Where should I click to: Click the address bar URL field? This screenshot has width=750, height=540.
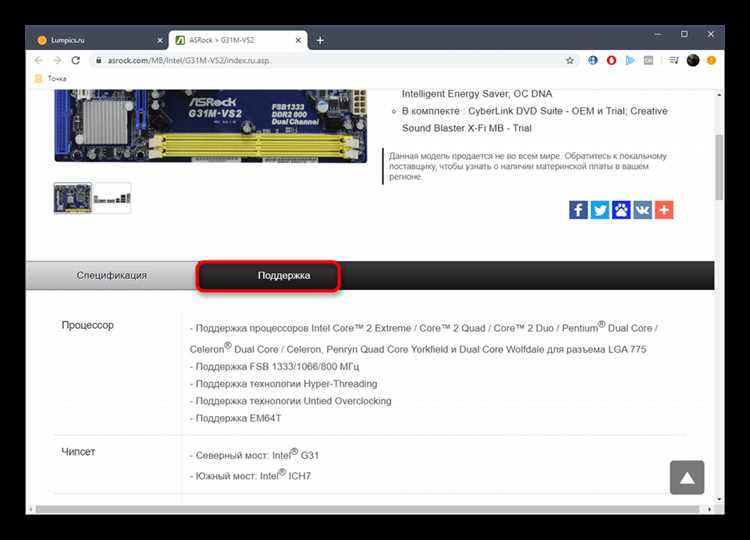click(x=330, y=60)
